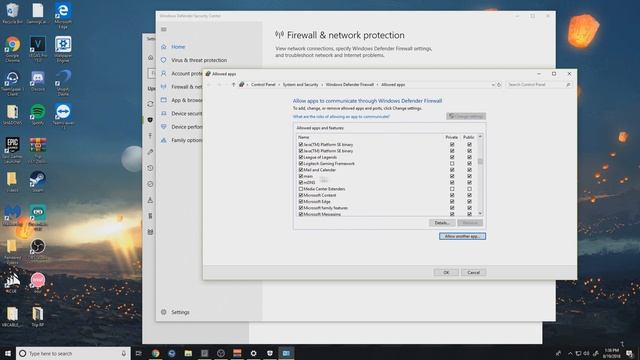Open File Explorer from taskbar
This screenshot has height=360, width=640.
pos(188,353)
